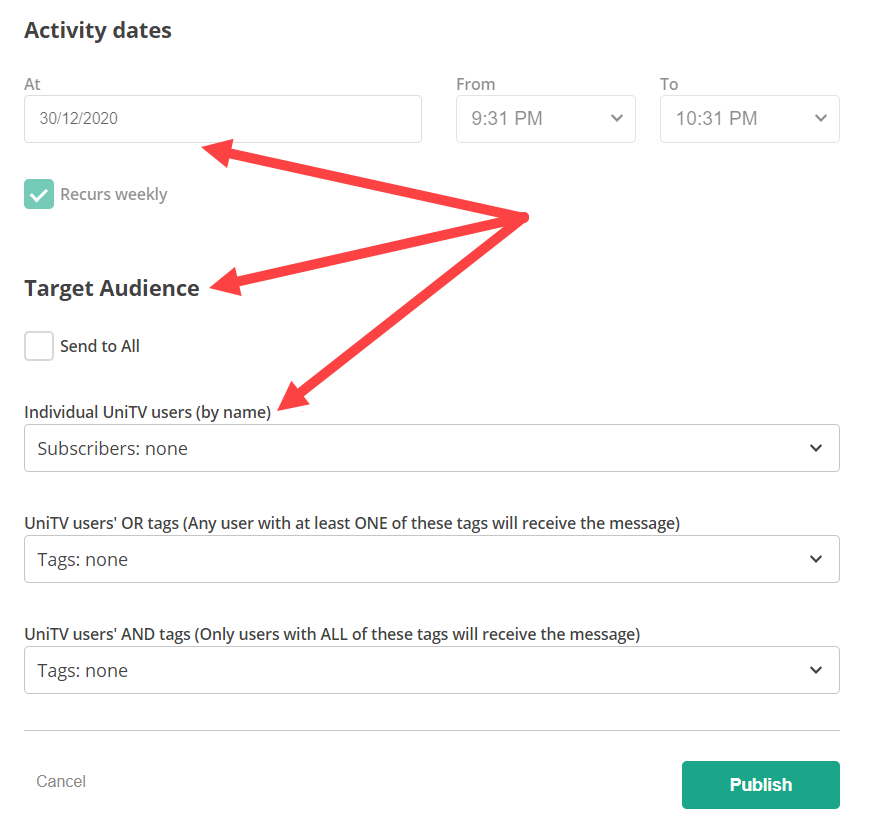The width and height of the screenshot is (888, 823).
Task: Click the chevron arrow in the From time box
Action: click(616, 119)
